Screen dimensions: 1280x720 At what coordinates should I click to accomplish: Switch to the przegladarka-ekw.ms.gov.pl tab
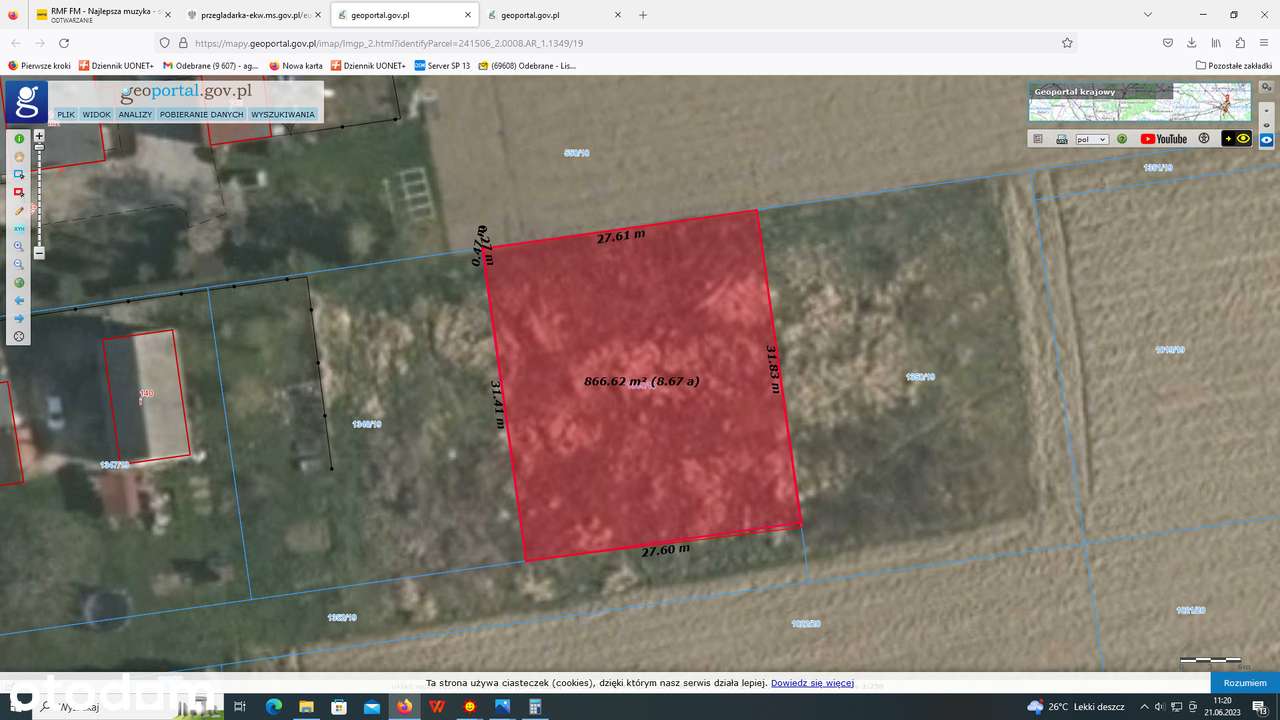pos(254,15)
